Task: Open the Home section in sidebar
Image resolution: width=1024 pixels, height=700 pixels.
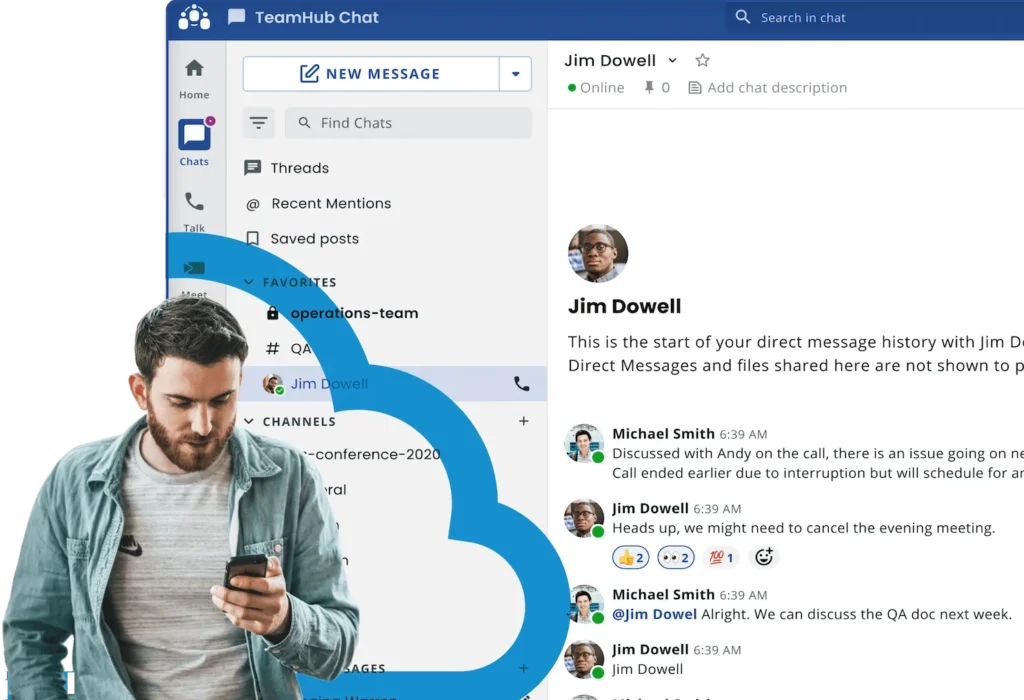Action: (x=194, y=78)
